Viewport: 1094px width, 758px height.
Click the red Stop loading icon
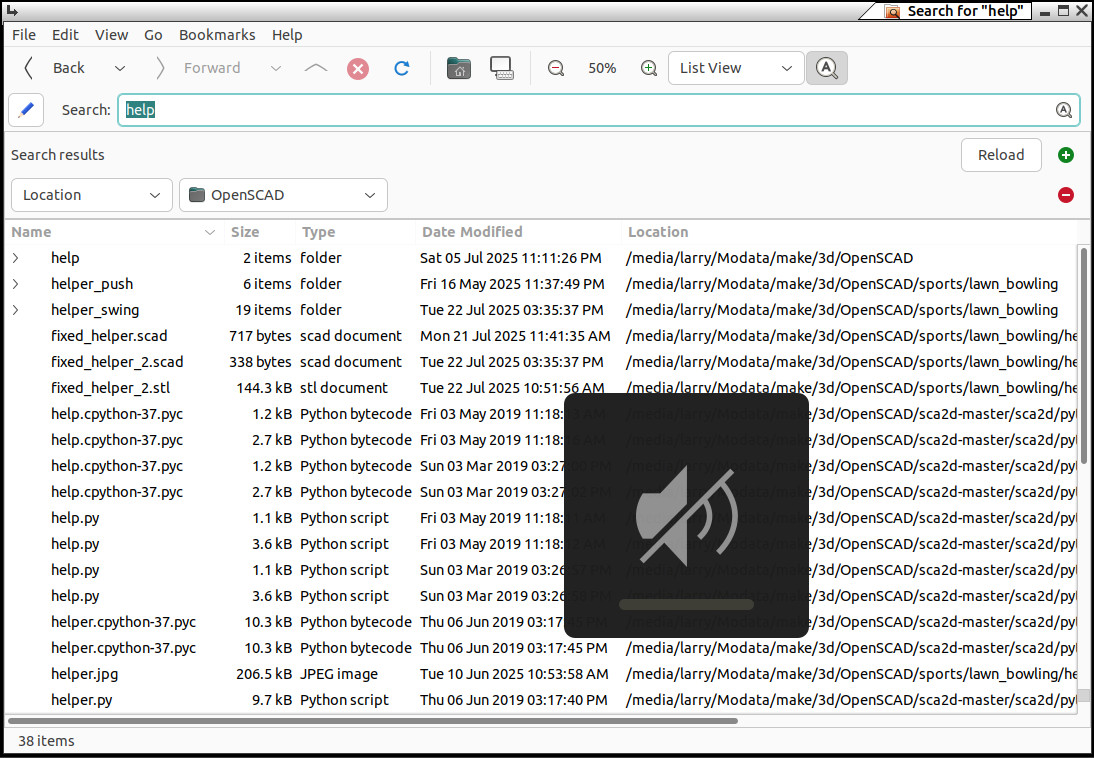[358, 68]
